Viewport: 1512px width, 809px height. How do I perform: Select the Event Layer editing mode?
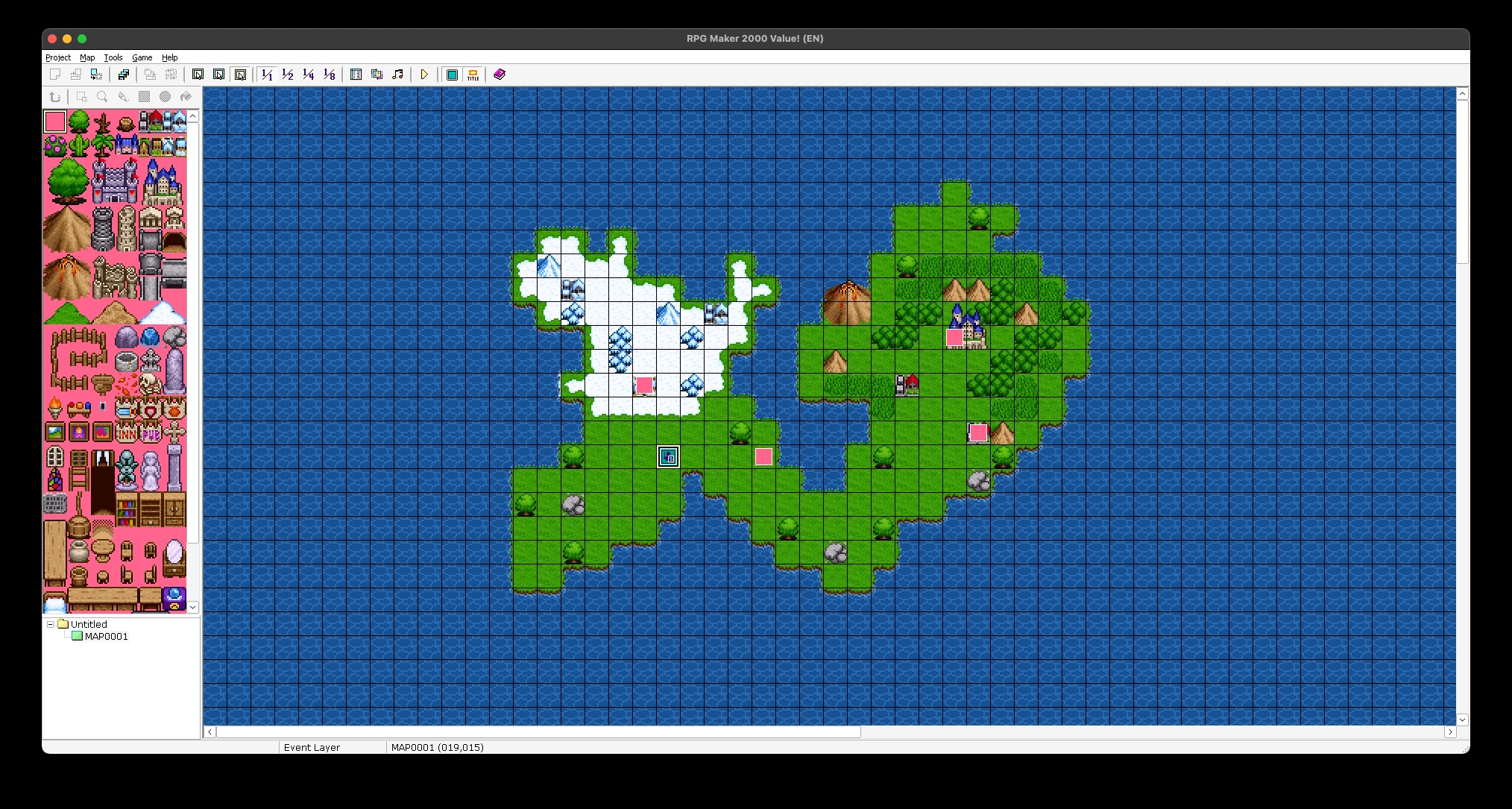tap(241, 74)
